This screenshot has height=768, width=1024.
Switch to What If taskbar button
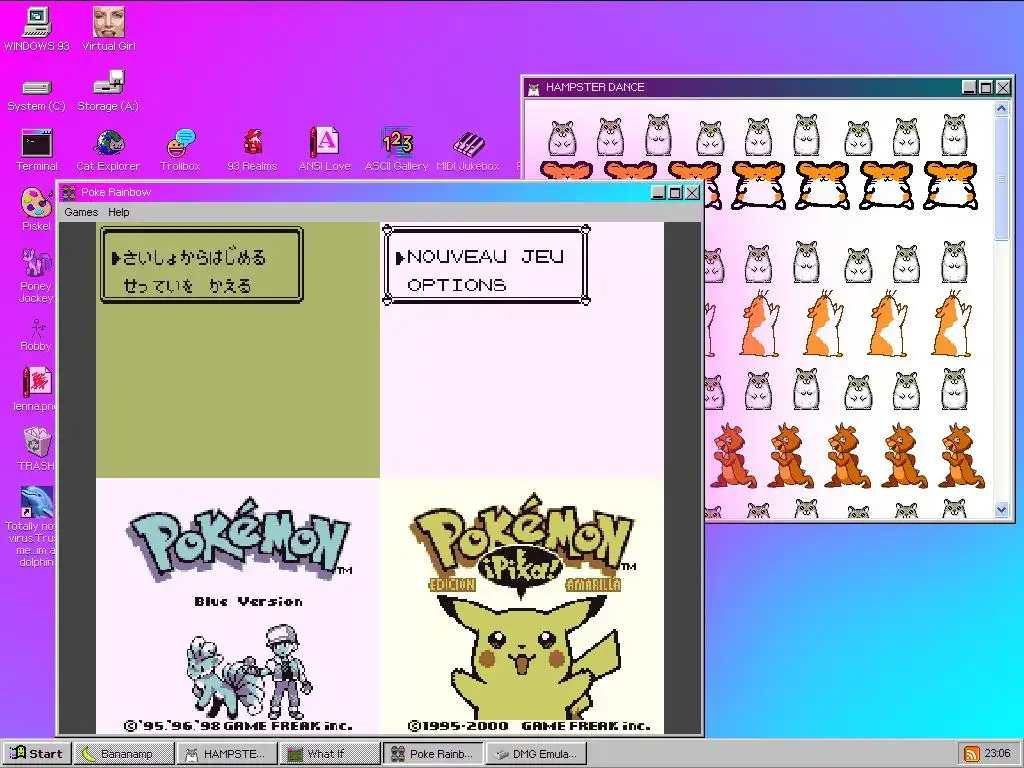(330, 753)
